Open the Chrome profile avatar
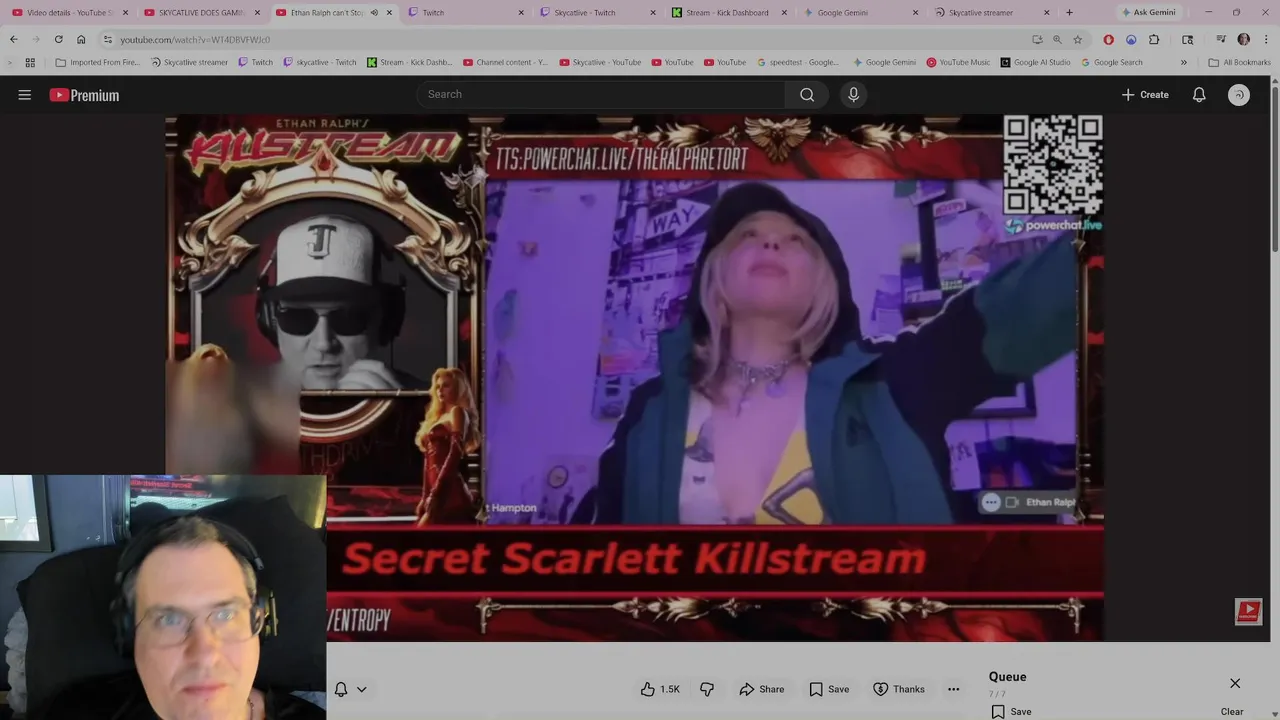The width and height of the screenshot is (1280, 720). [x=1243, y=39]
